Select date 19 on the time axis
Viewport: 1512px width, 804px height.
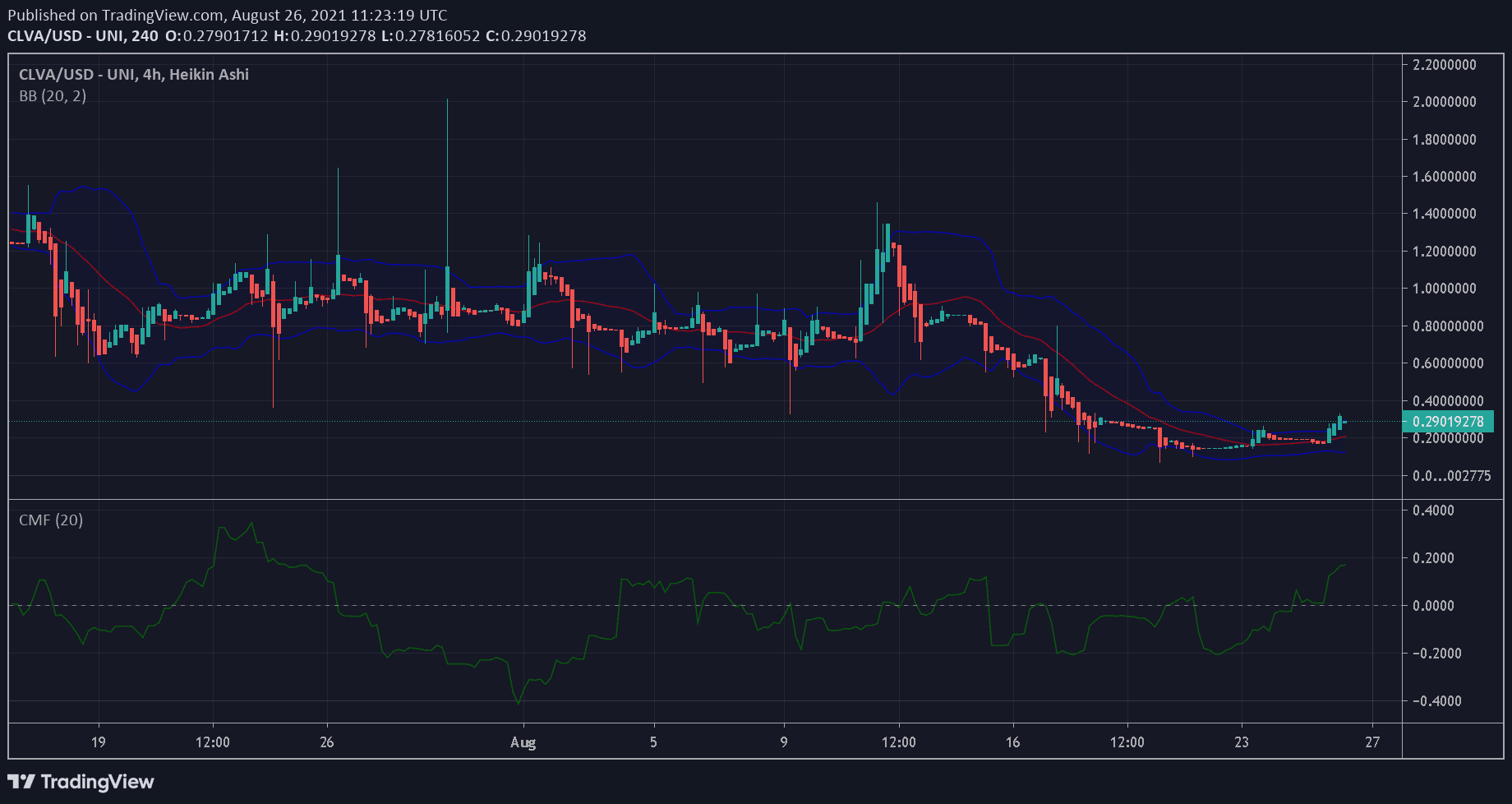coord(98,742)
